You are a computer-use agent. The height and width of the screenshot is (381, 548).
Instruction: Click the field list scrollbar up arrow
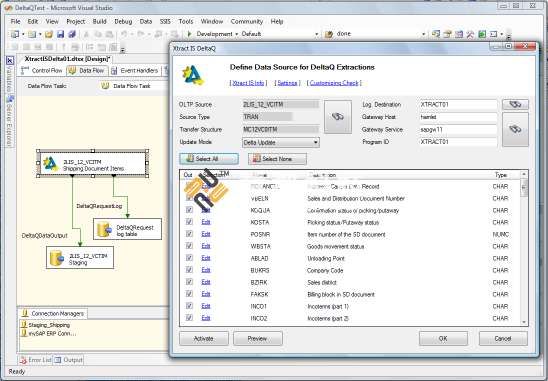[x=524, y=174]
